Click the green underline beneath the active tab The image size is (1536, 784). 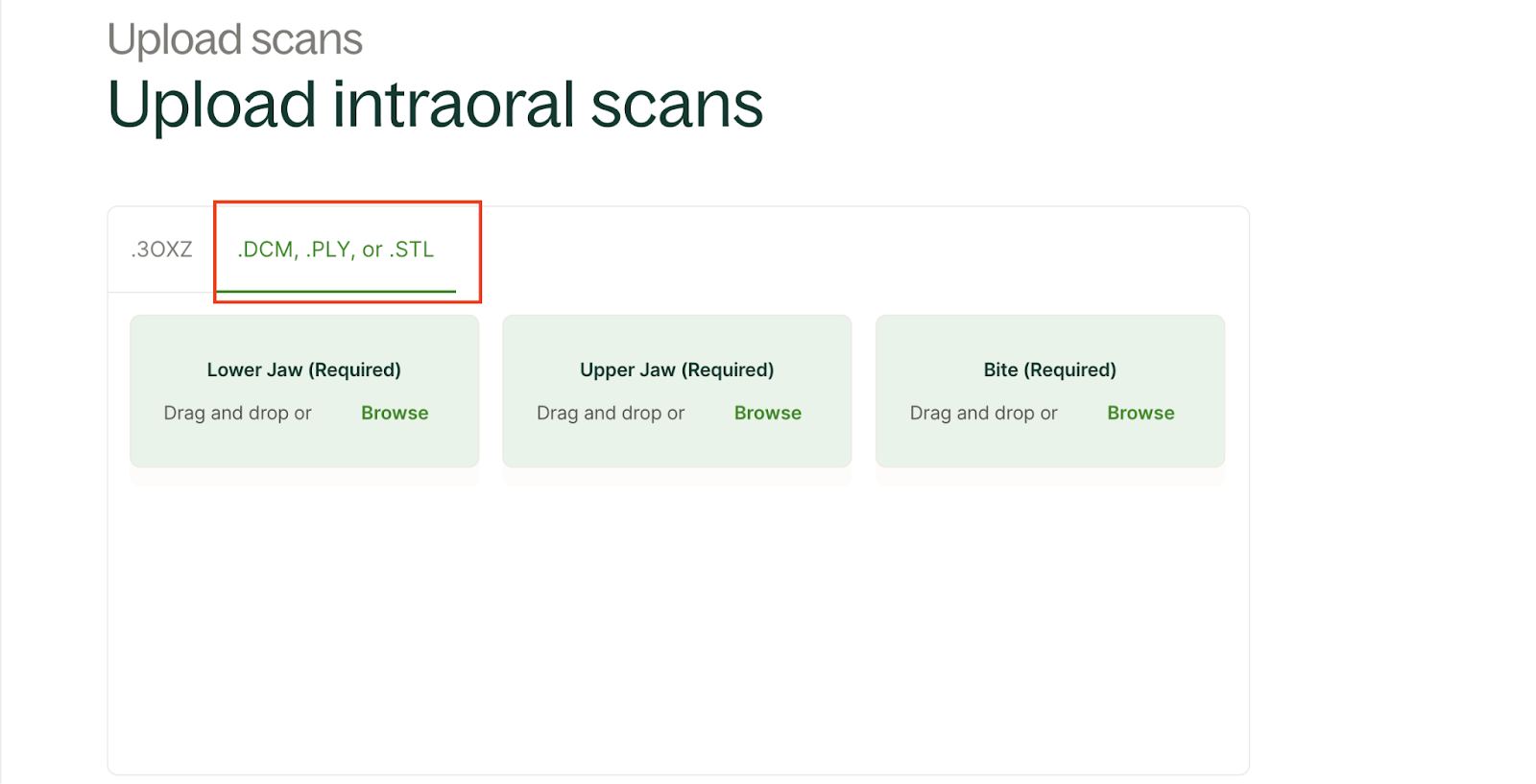(x=336, y=291)
